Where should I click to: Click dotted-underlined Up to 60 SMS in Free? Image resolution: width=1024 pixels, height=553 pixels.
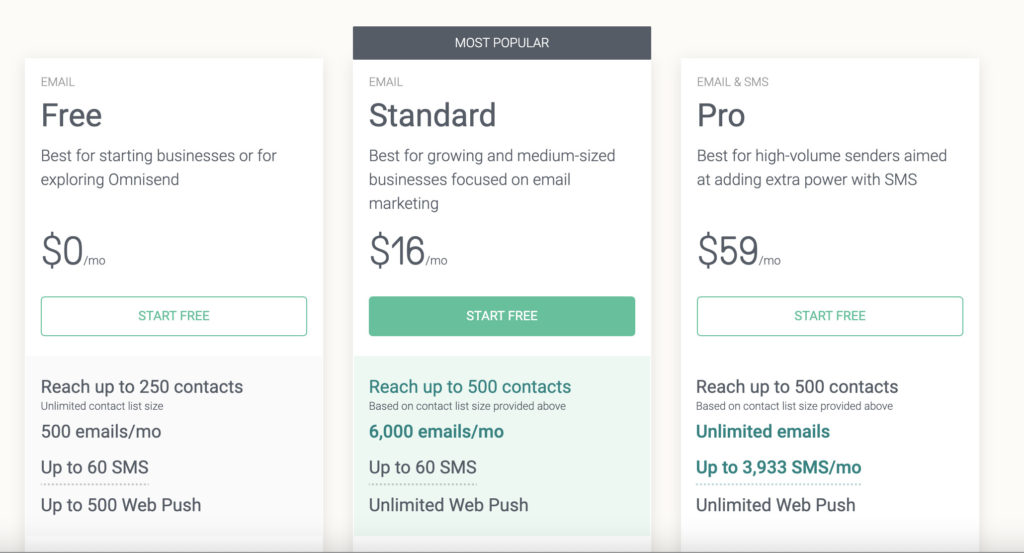click(95, 467)
